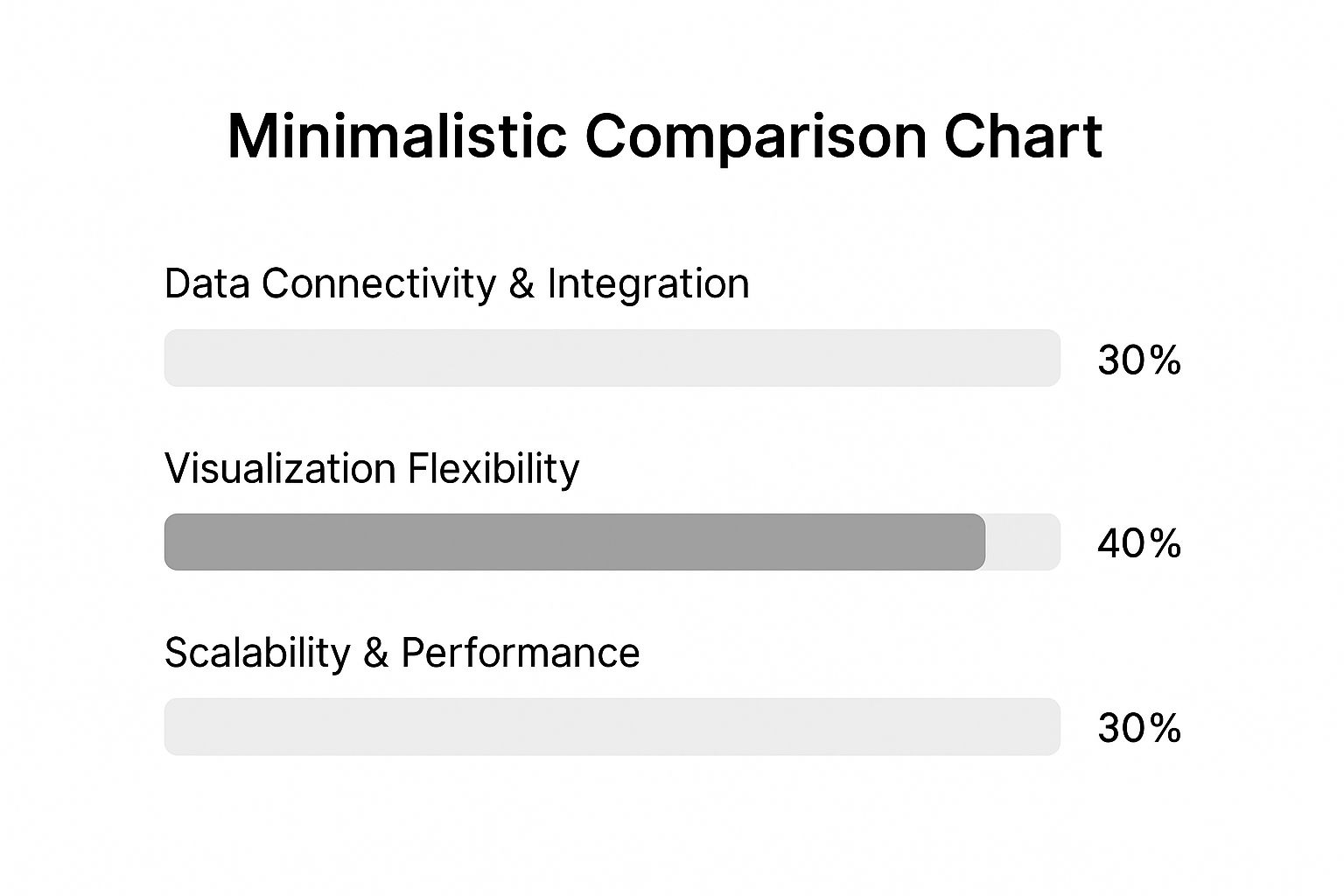Click the 30% value beside Scalability bar
The image size is (1344, 896).
coord(1139,729)
